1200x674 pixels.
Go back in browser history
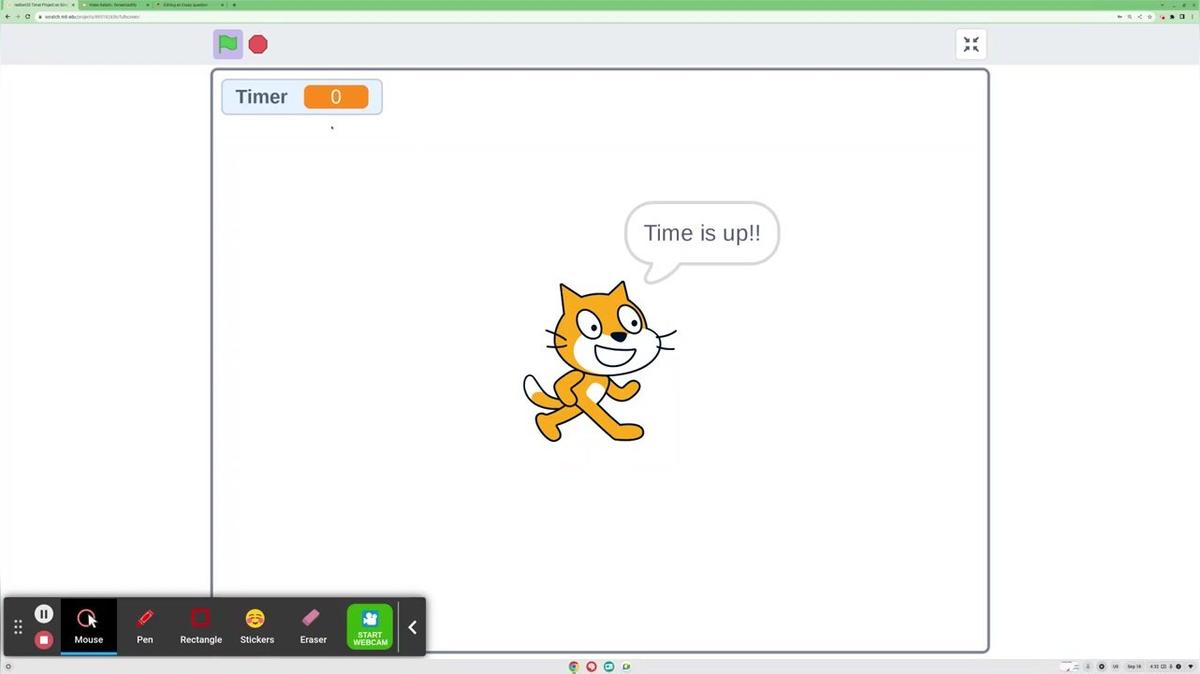coord(7,16)
